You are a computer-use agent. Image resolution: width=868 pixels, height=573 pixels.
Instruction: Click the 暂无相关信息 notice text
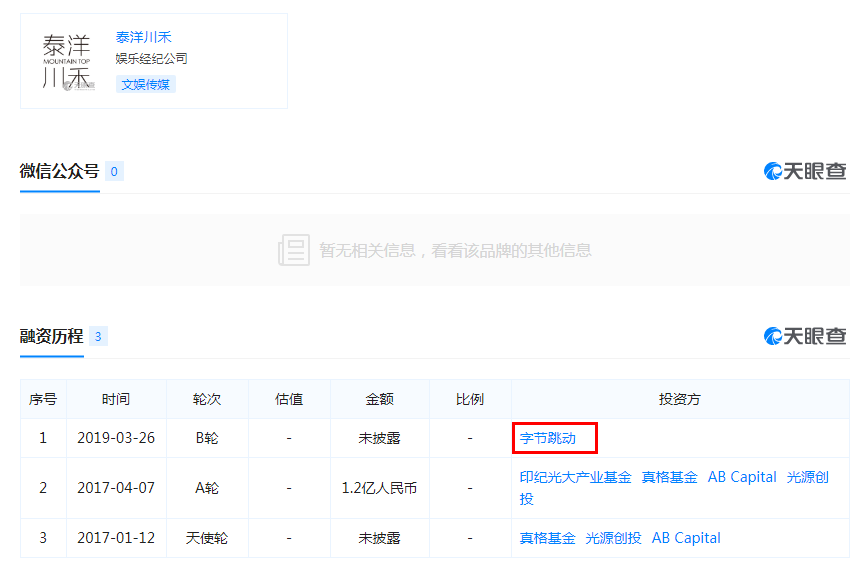pos(455,250)
